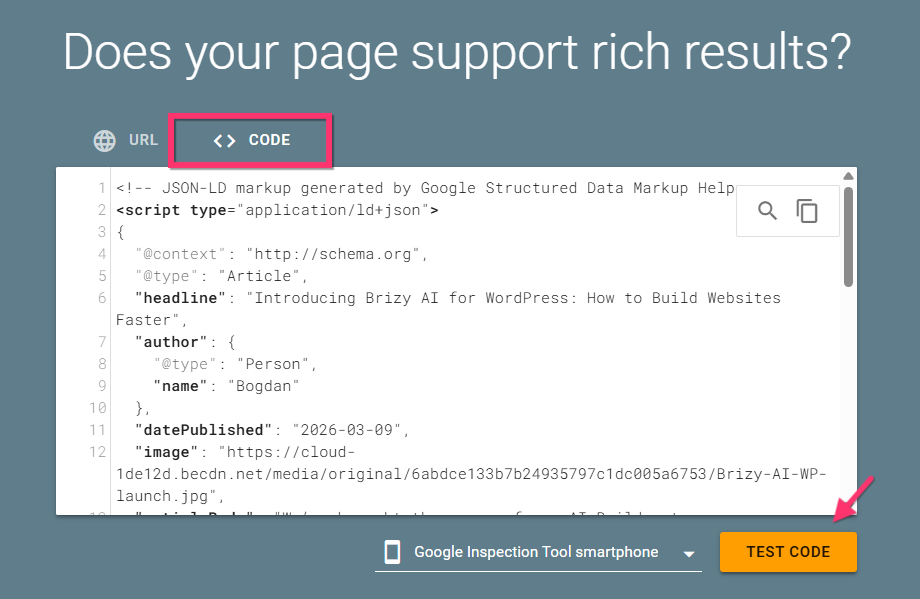Click the "datePublished" key on line 11
This screenshot has width=920, height=599.
click(203, 430)
